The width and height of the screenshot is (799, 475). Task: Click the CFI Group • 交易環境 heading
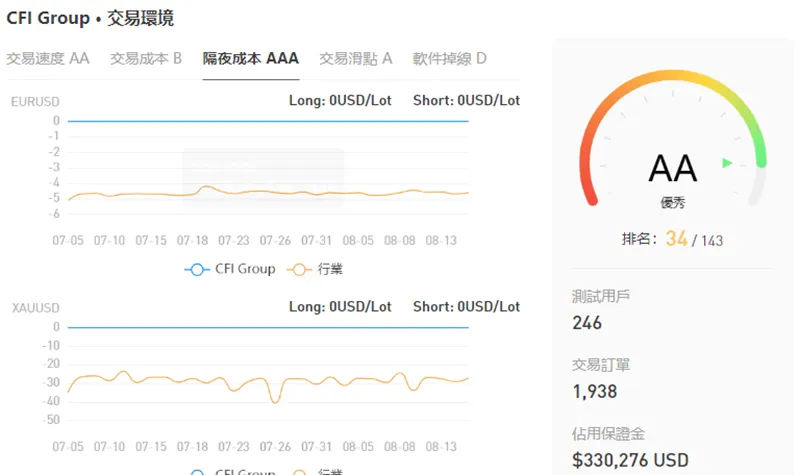pos(90,18)
